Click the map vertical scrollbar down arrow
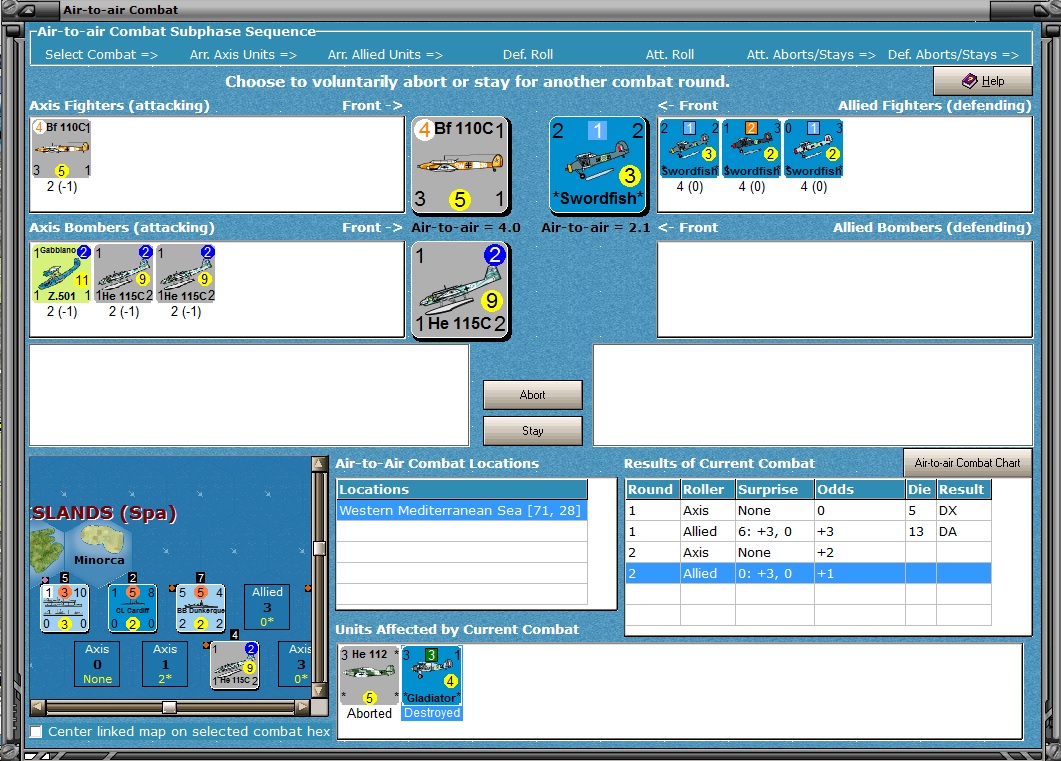The height and width of the screenshot is (761, 1061). (x=319, y=691)
